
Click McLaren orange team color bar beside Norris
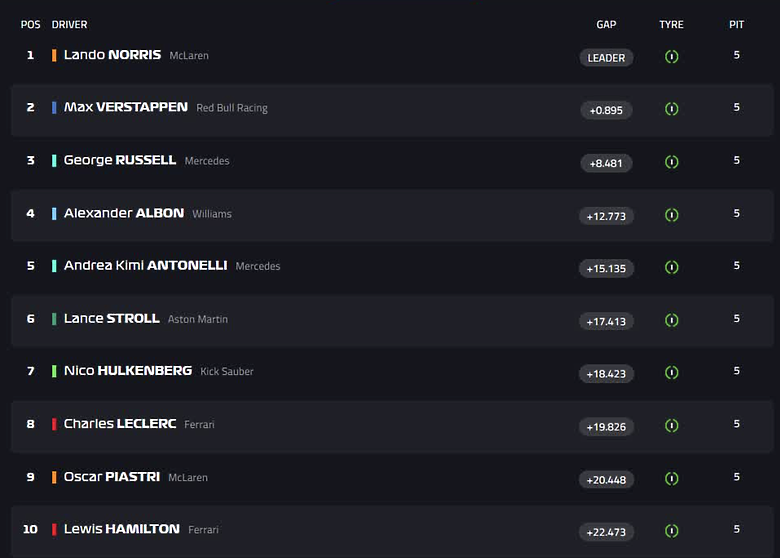(54, 55)
